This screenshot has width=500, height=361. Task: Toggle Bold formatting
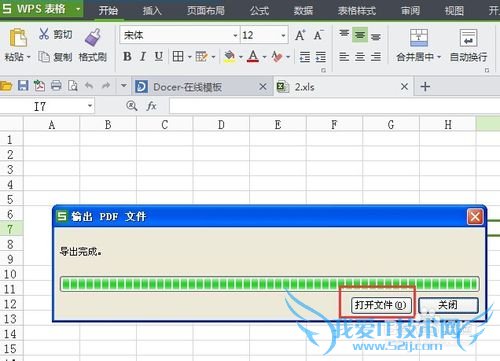(x=127, y=56)
